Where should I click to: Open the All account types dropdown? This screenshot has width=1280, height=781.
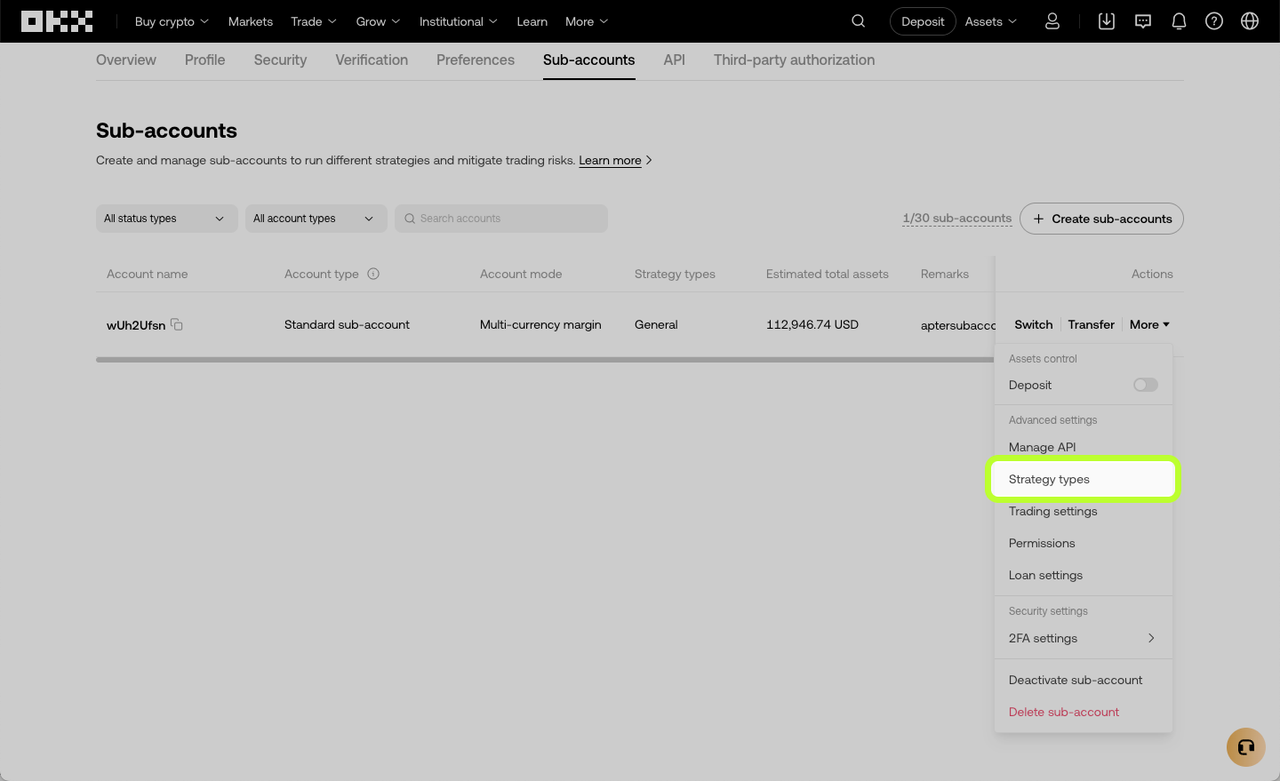pos(315,217)
